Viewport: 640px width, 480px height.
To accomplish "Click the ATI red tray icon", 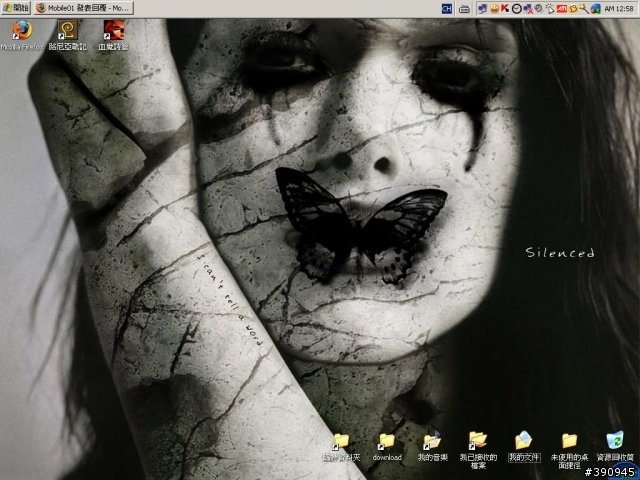I will [x=561, y=8].
